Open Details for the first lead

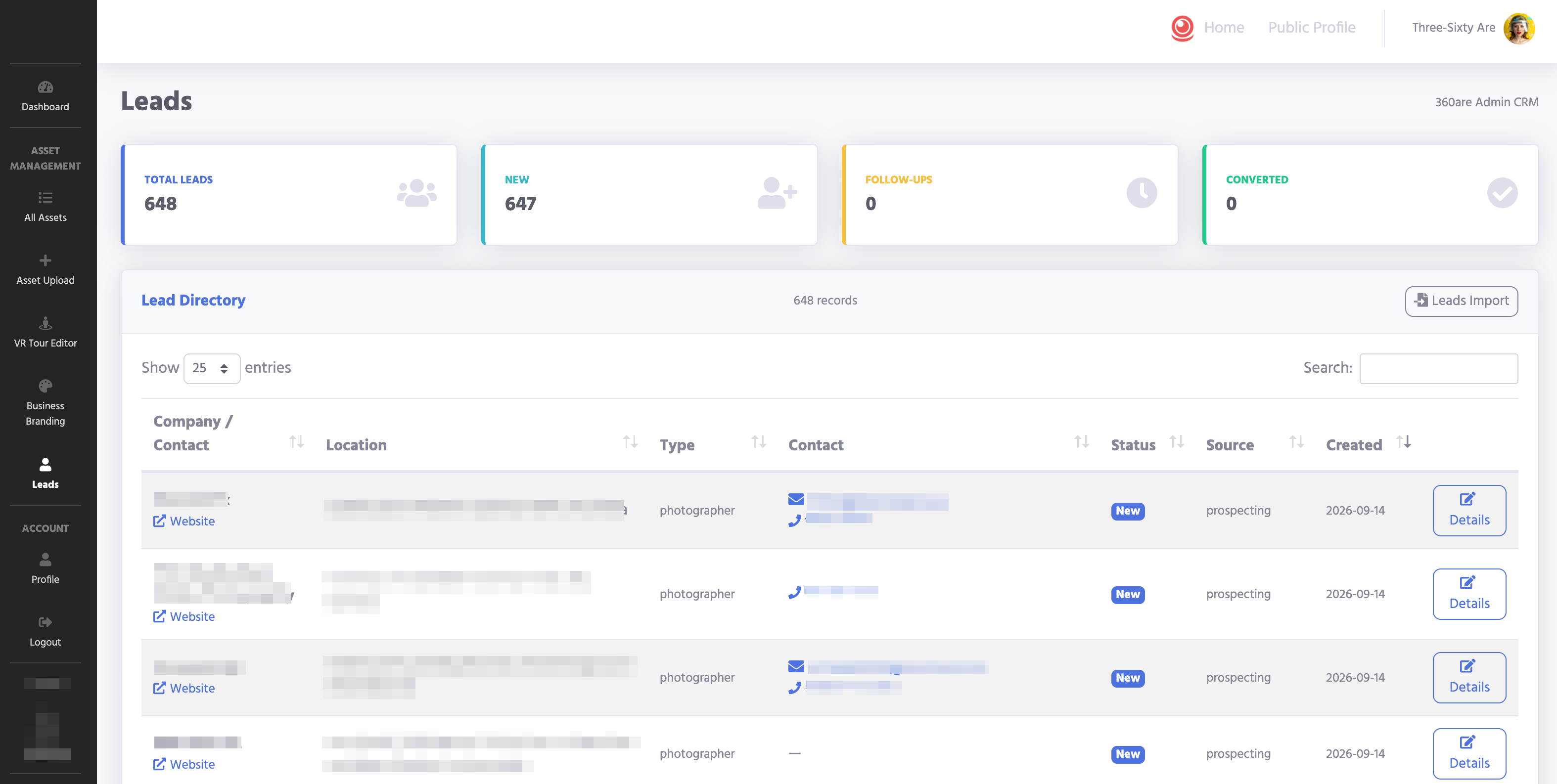point(1469,510)
